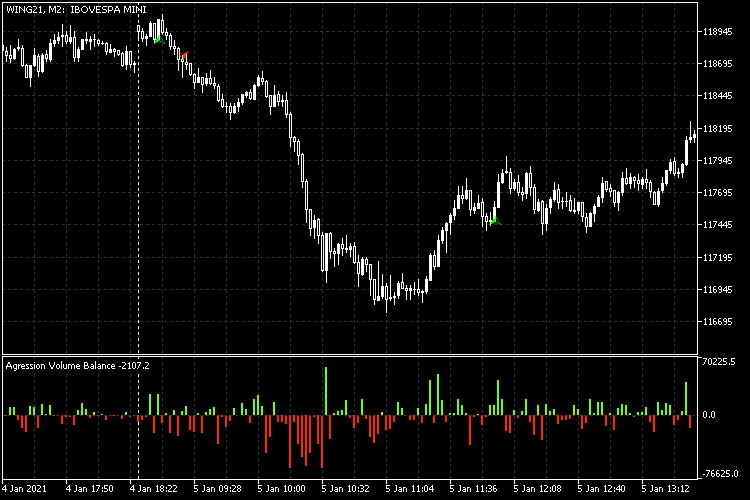Click the 117445 price axis label
The width and height of the screenshot is (750, 500).
[717, 224]
